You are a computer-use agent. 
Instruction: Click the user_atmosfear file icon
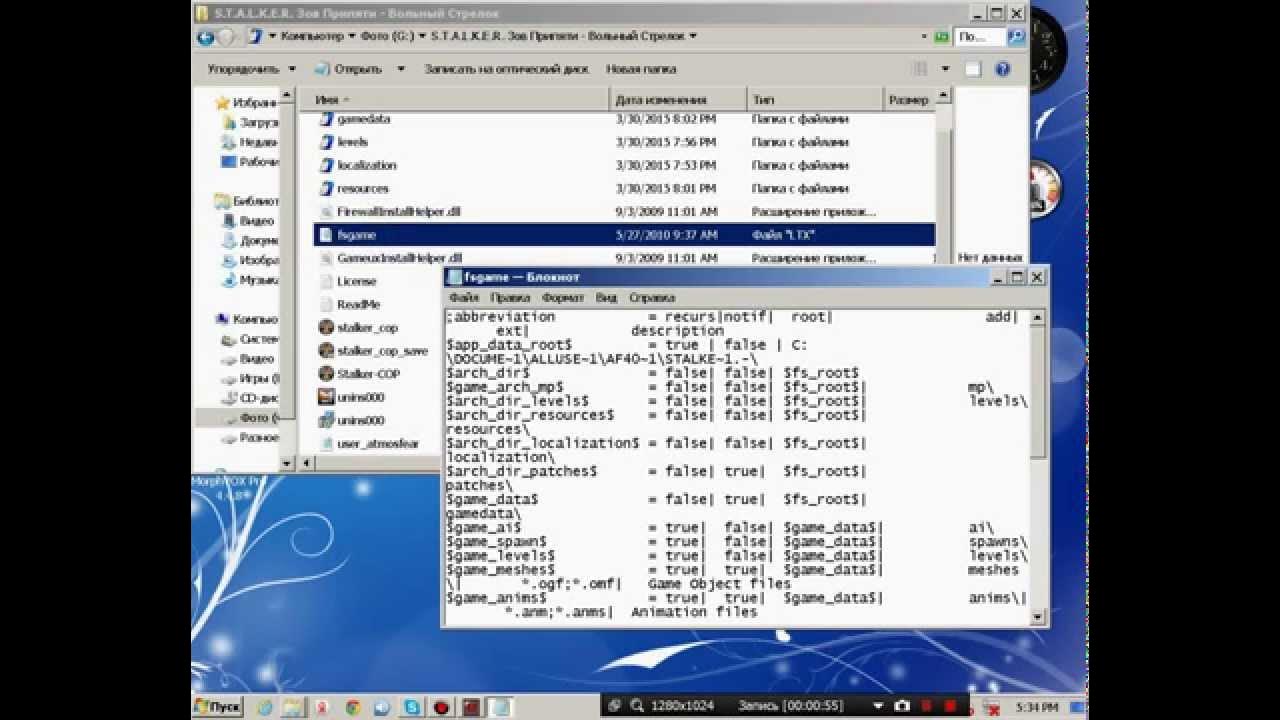[x=326, y=443]
